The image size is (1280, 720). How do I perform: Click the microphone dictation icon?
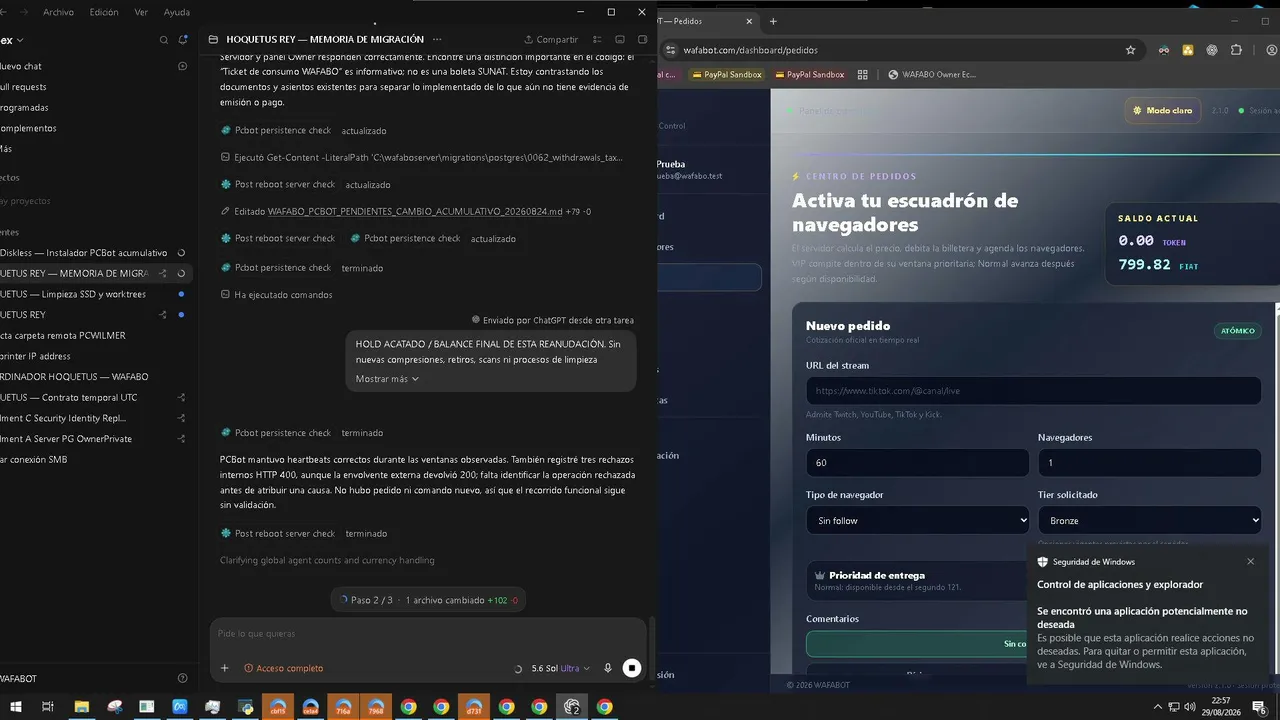coord(607,668)
